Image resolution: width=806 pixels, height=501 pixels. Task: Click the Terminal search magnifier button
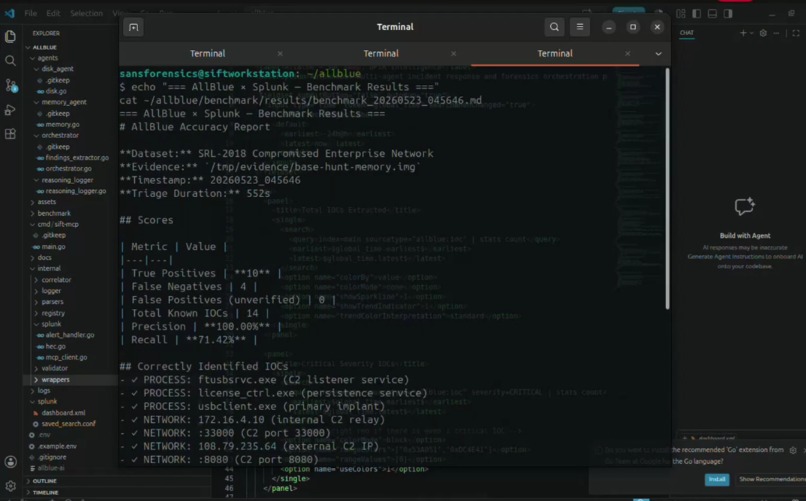pos(554,27)
